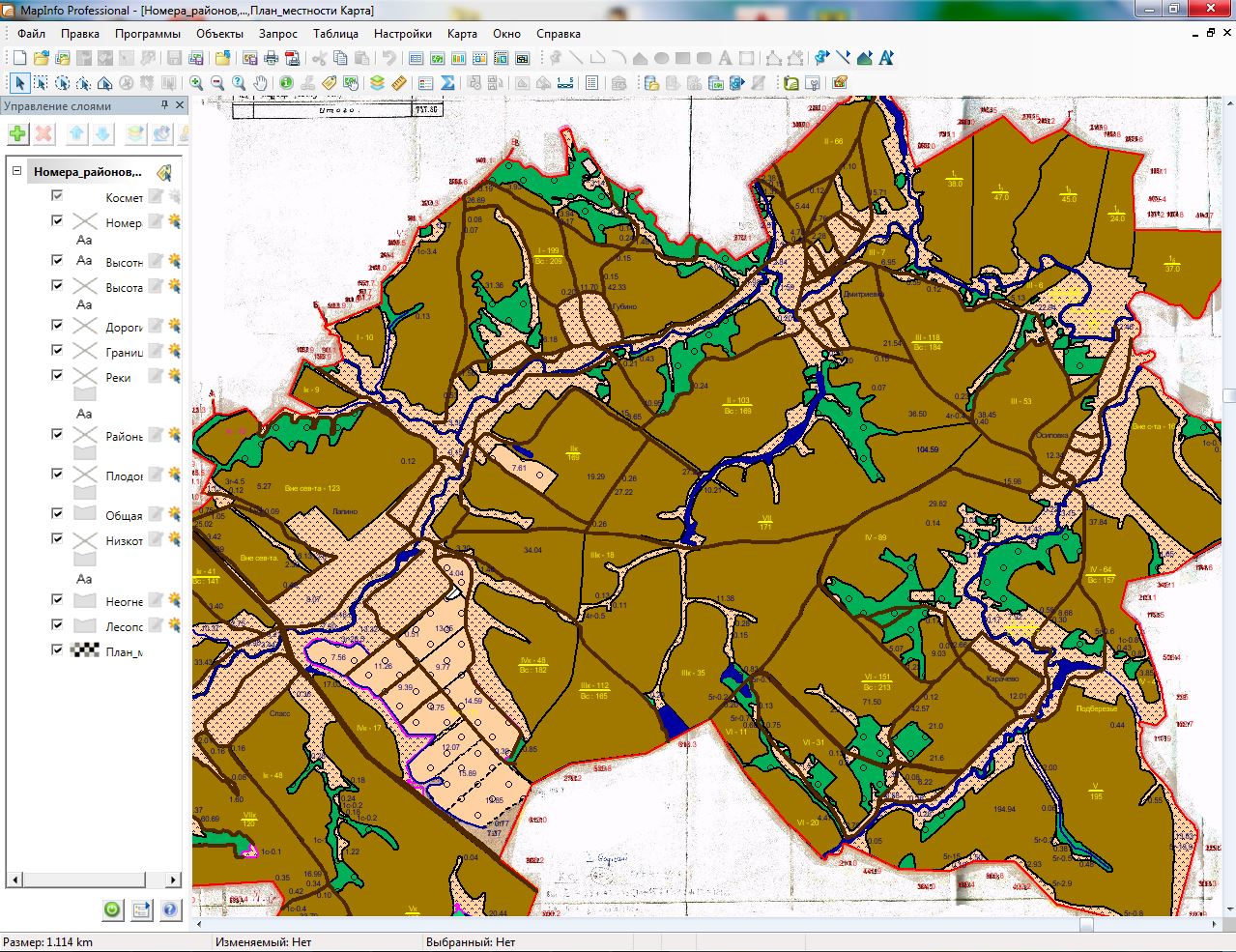Click the Print icon in toolbar
This screenshot has height=952, width=1236.
coord(272,58)
